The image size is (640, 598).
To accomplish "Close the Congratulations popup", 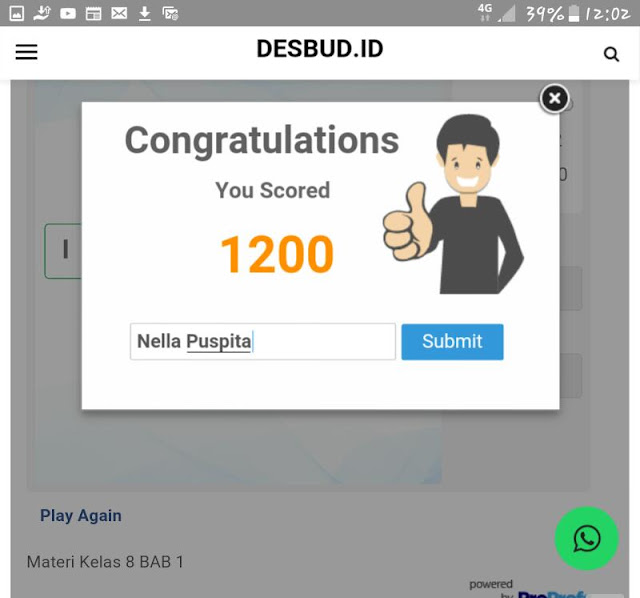I will point(554,98).
